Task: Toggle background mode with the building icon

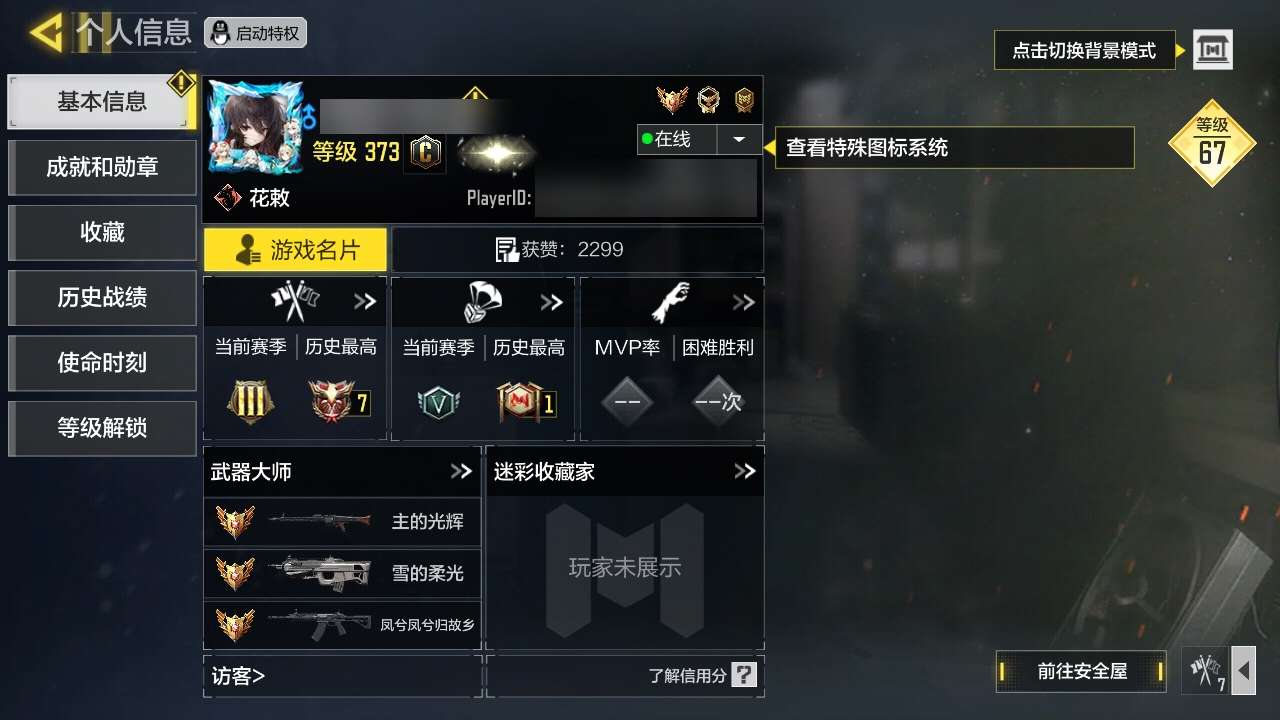Action: pos(1213,49)
